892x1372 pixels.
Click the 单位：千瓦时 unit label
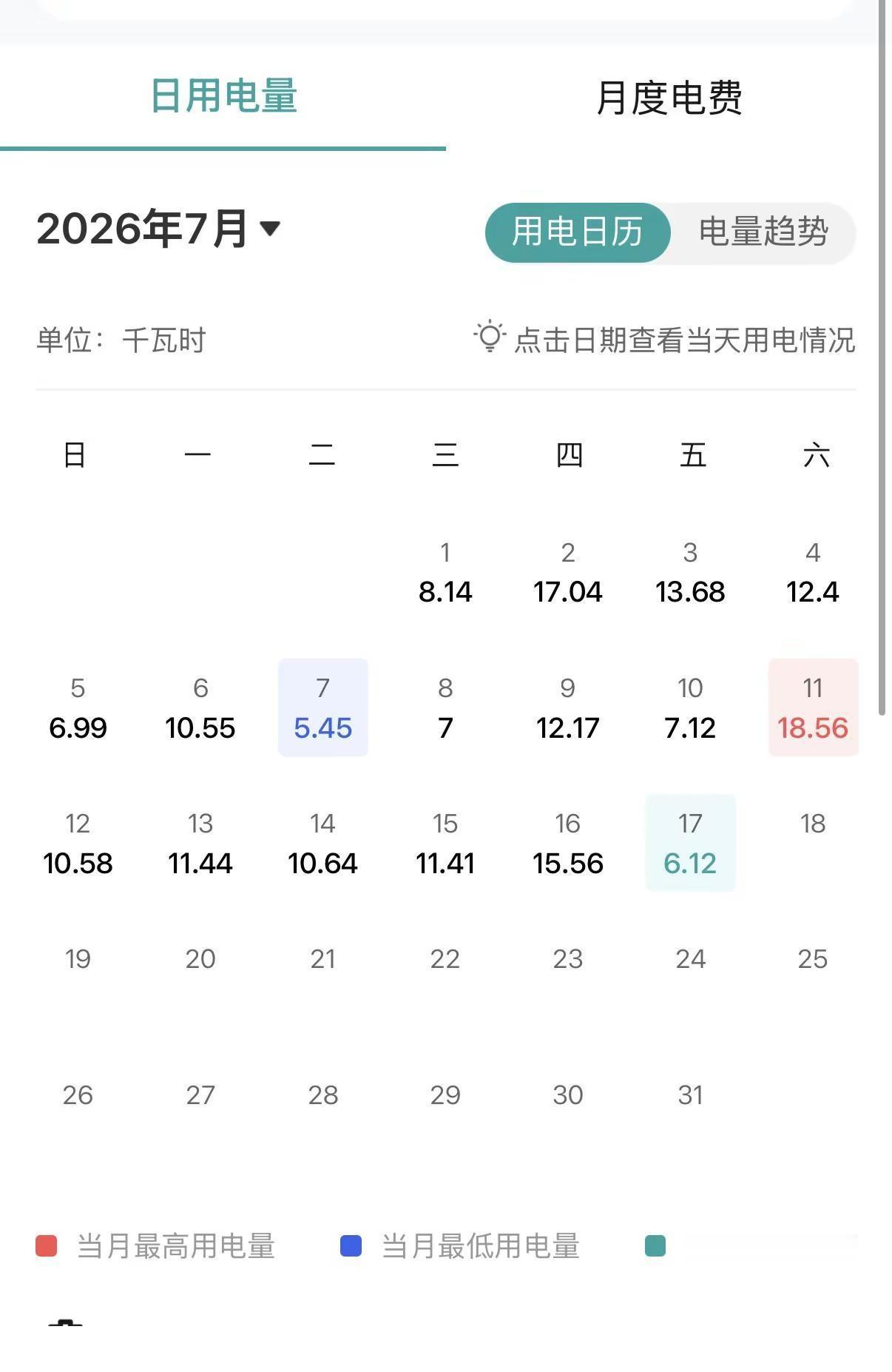121,340
